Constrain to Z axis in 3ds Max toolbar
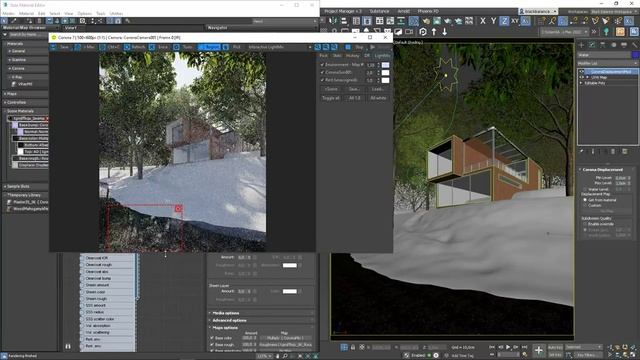 504,21
